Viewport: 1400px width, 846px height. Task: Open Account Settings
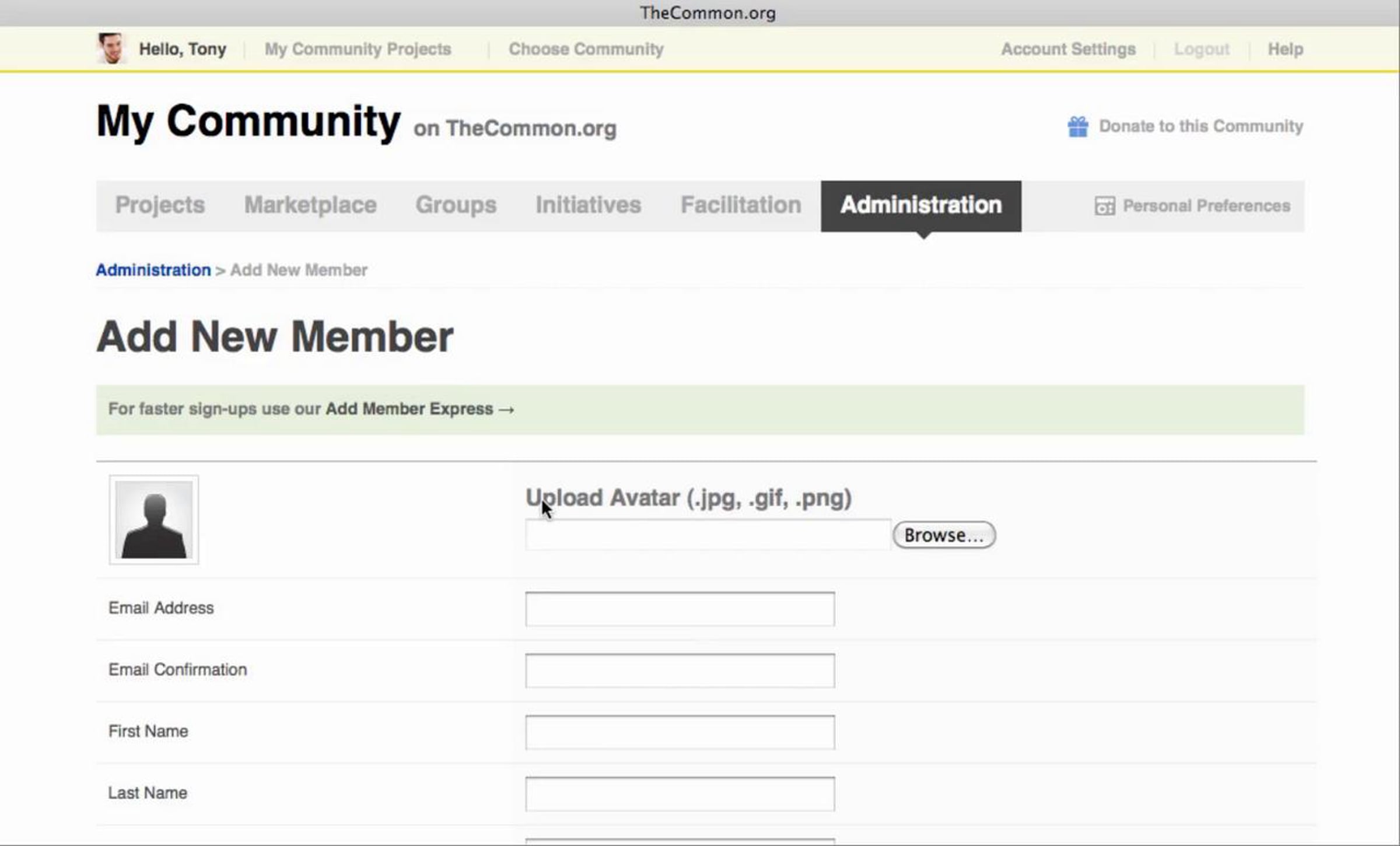tap(1068, 49)
